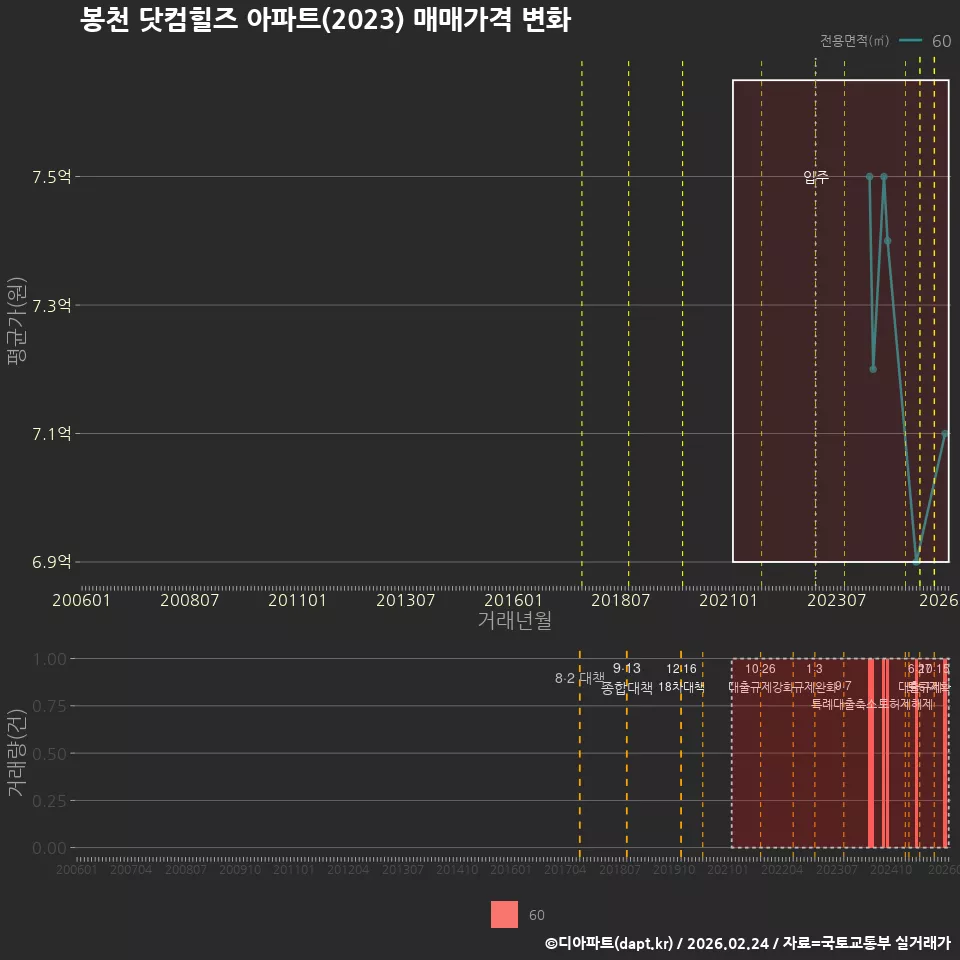Click the 1·3 policy marker label

tap(814, 669)
